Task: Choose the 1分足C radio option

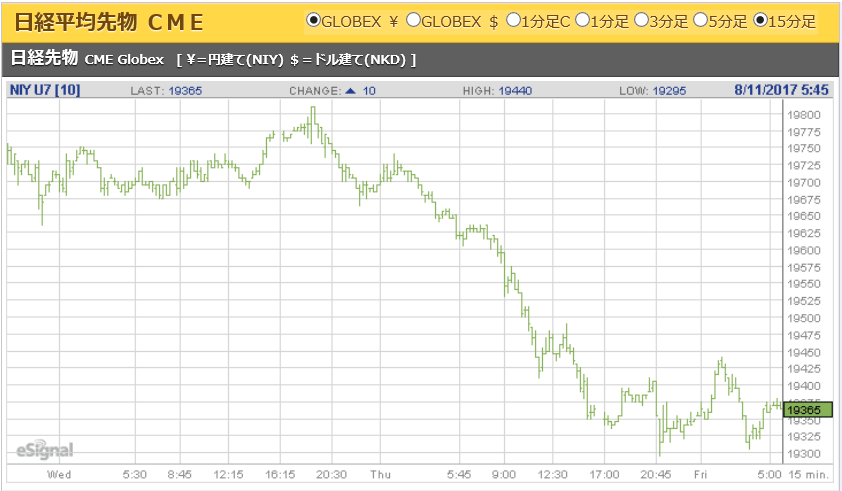Action: point(513,20)
